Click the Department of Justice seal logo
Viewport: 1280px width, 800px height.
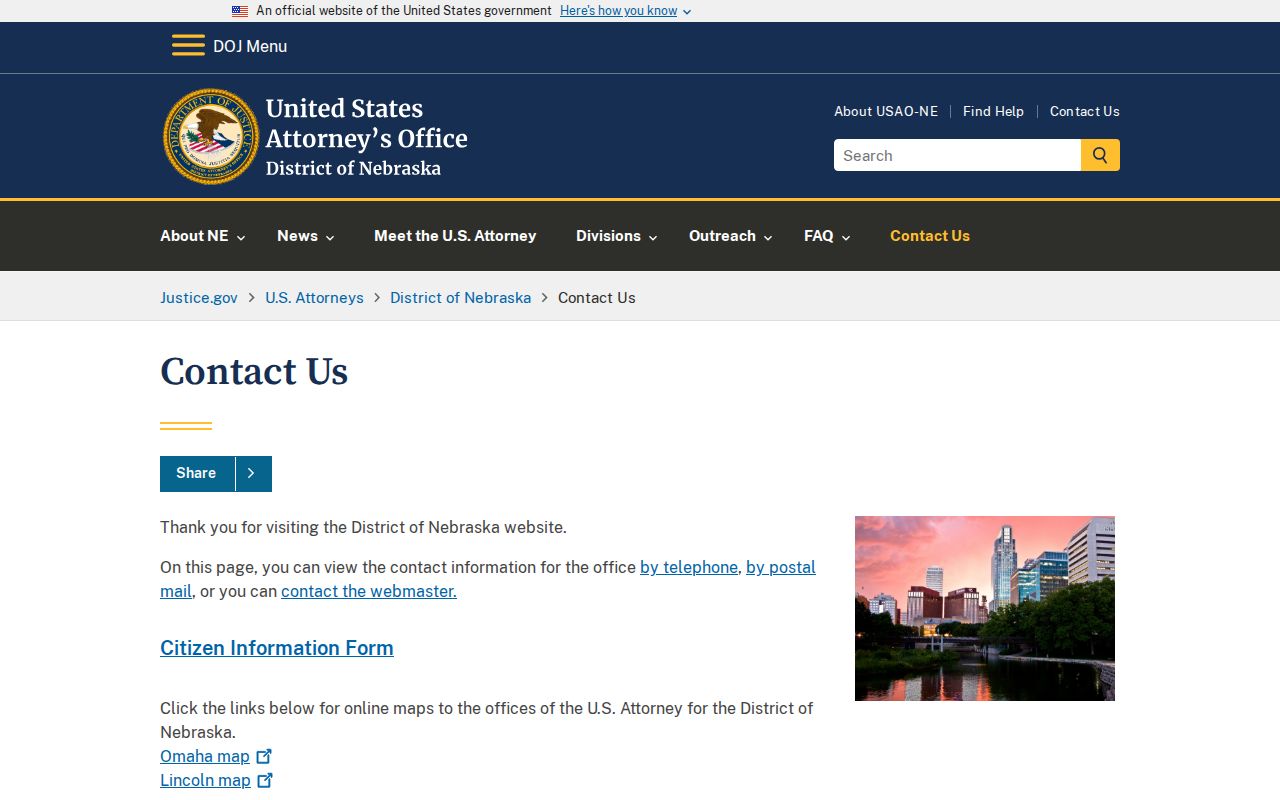[211, 136]
